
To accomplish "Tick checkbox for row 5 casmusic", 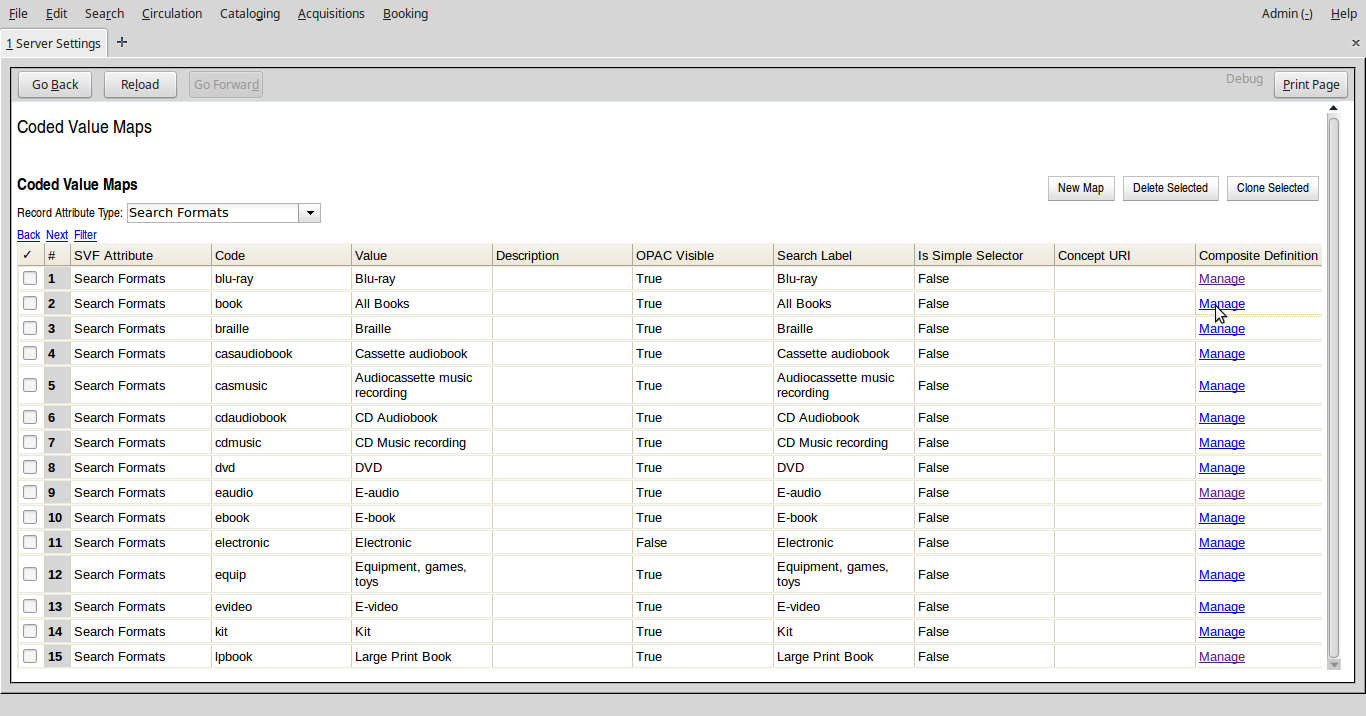I will pyautogui.click(x=30, y=385).
